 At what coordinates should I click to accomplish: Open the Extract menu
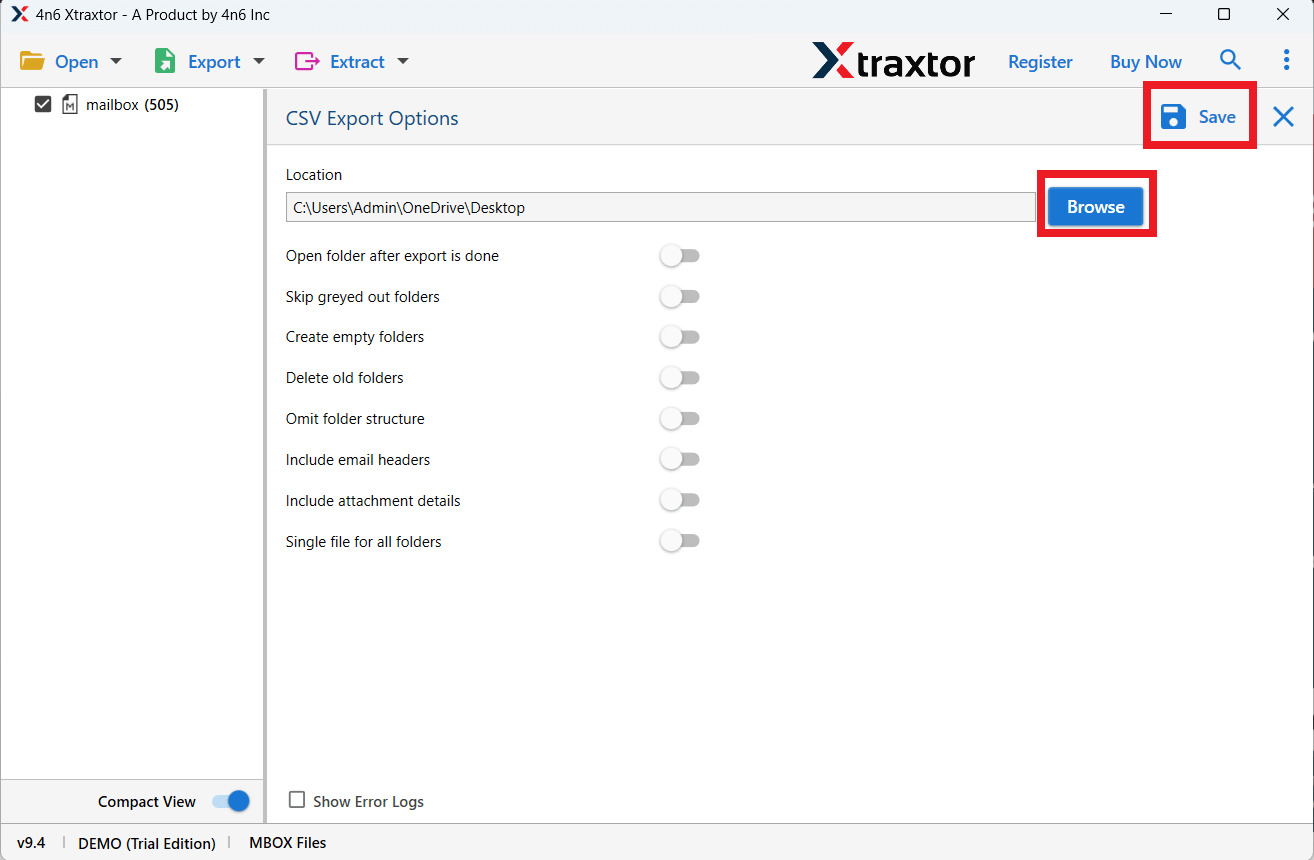click(x=357, y=61)
